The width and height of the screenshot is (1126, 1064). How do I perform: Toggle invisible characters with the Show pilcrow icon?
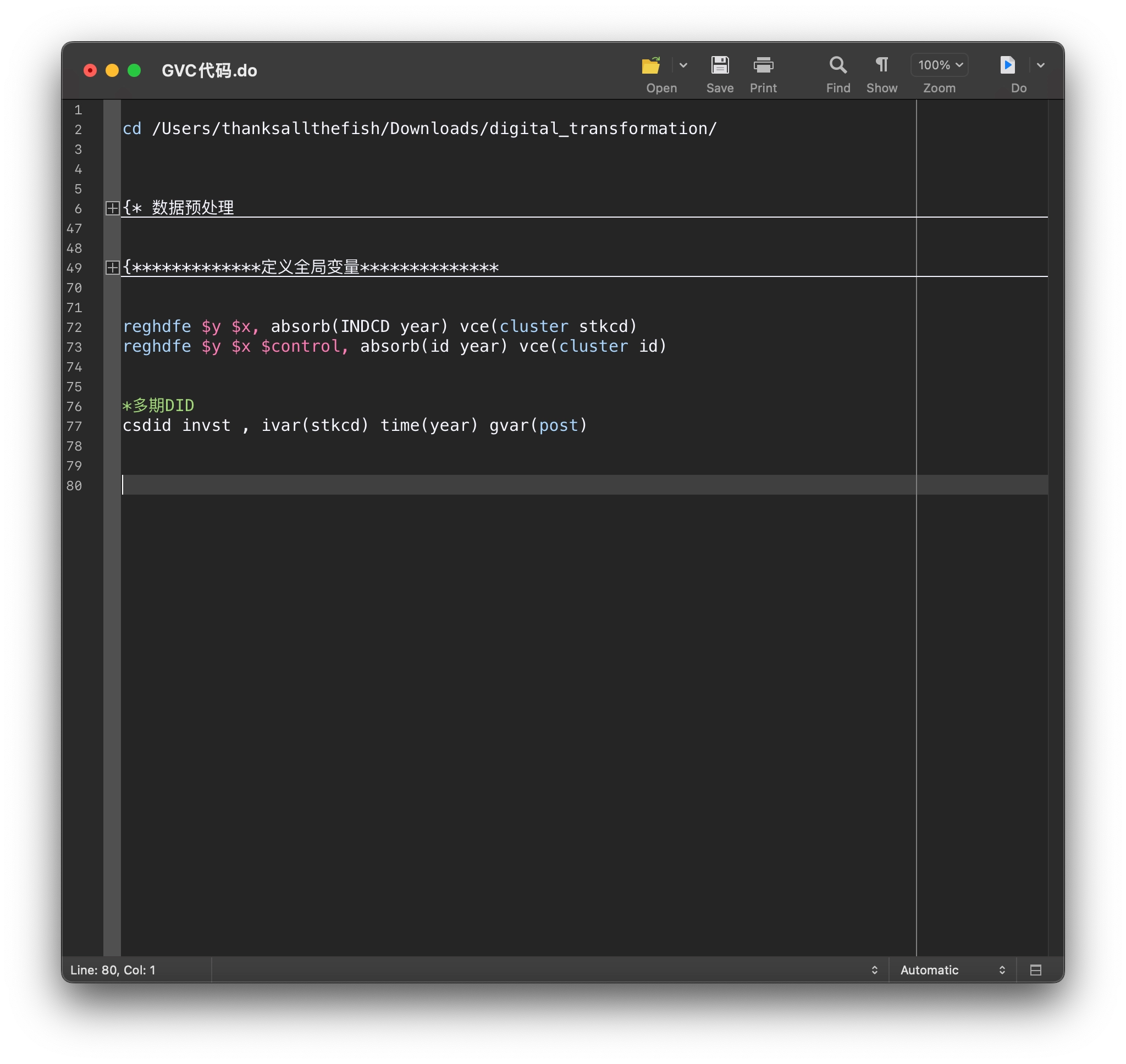(881, 65)
